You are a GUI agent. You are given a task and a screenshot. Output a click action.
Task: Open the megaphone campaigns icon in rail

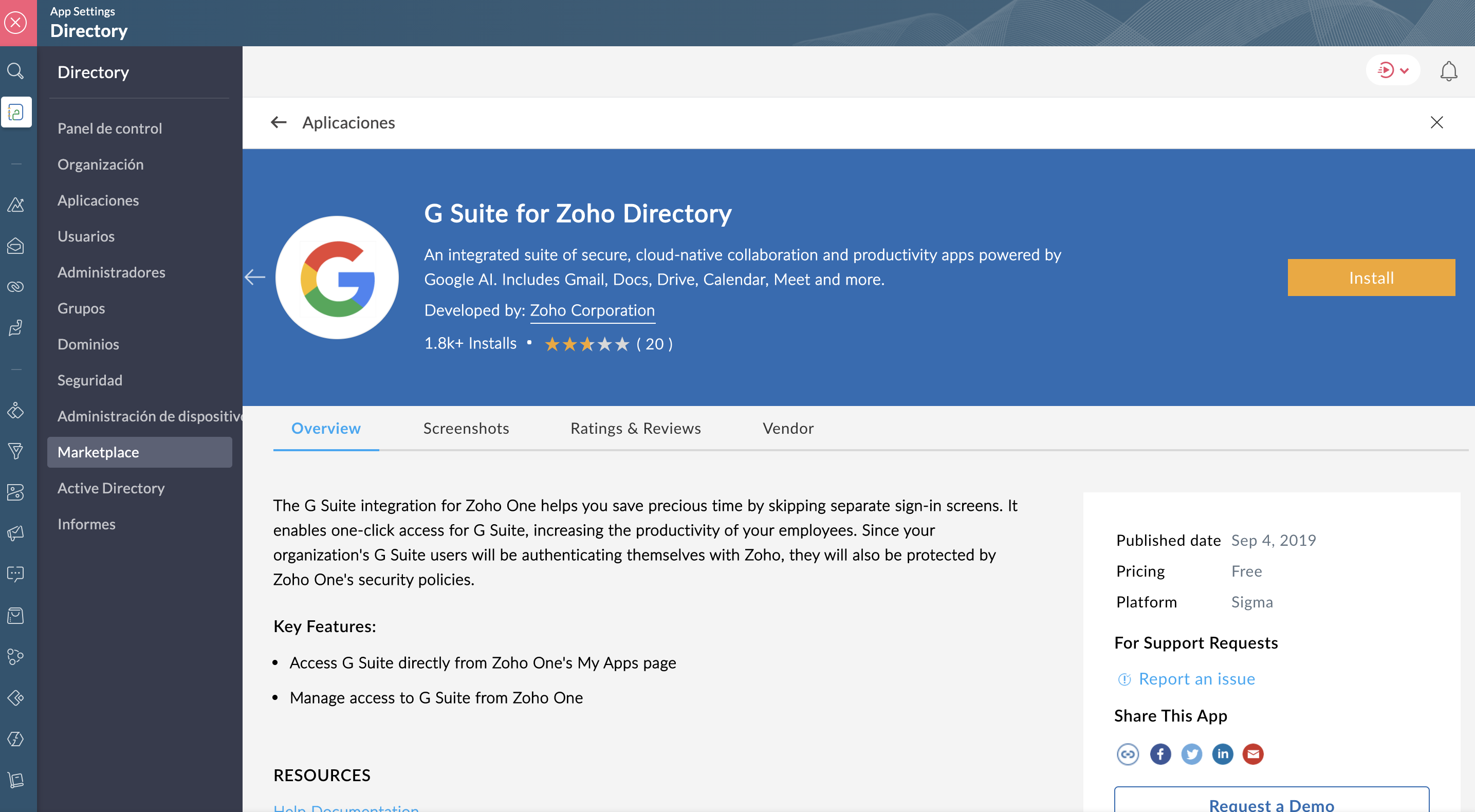click(x=15, y=533)
